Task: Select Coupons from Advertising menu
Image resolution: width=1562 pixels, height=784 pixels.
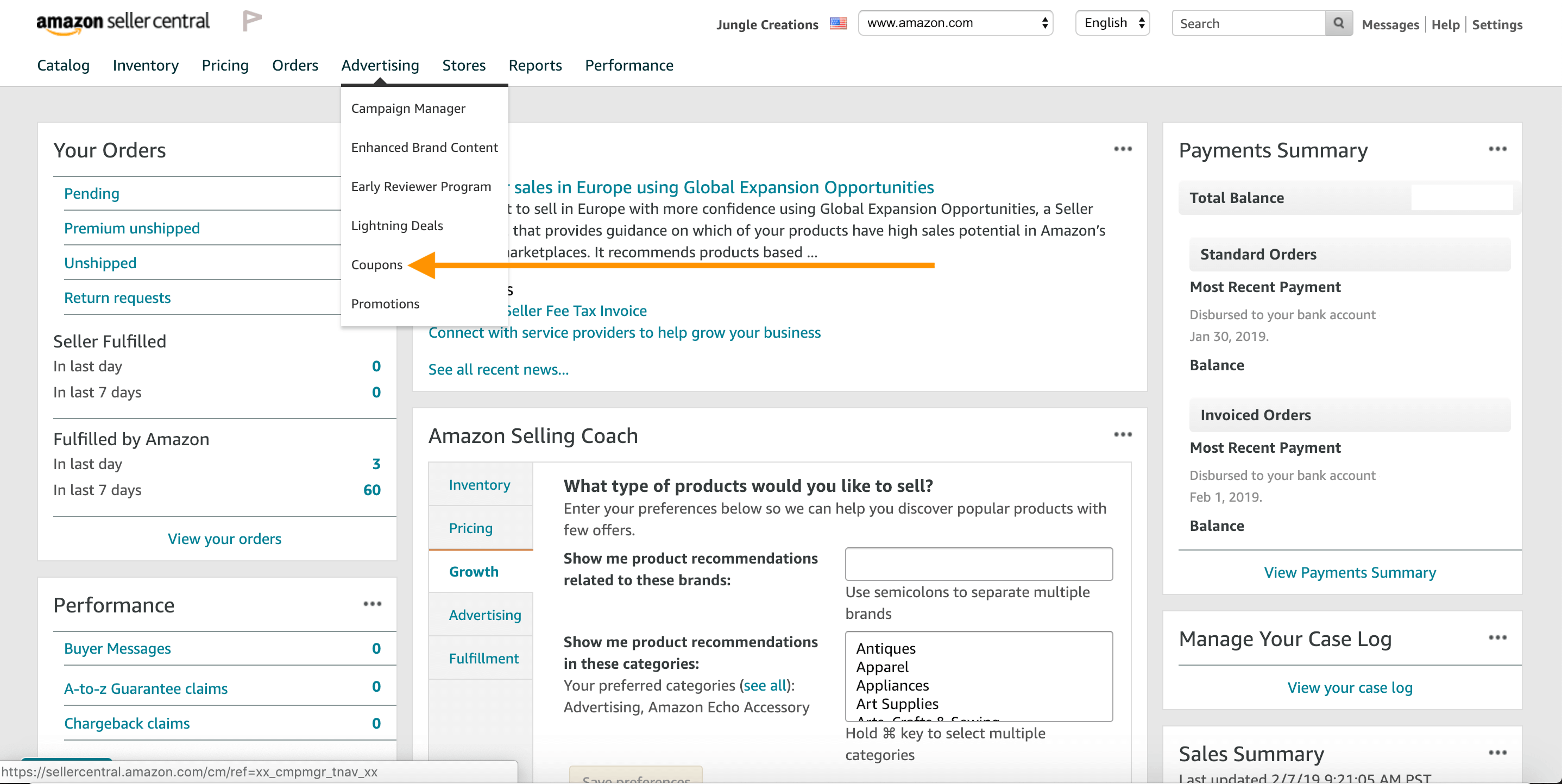Action: (376, 265)
